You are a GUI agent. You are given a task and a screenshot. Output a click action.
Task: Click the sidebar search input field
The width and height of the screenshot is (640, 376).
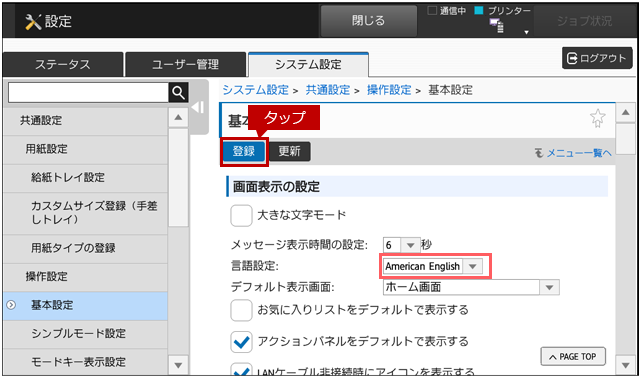[88, 93]
